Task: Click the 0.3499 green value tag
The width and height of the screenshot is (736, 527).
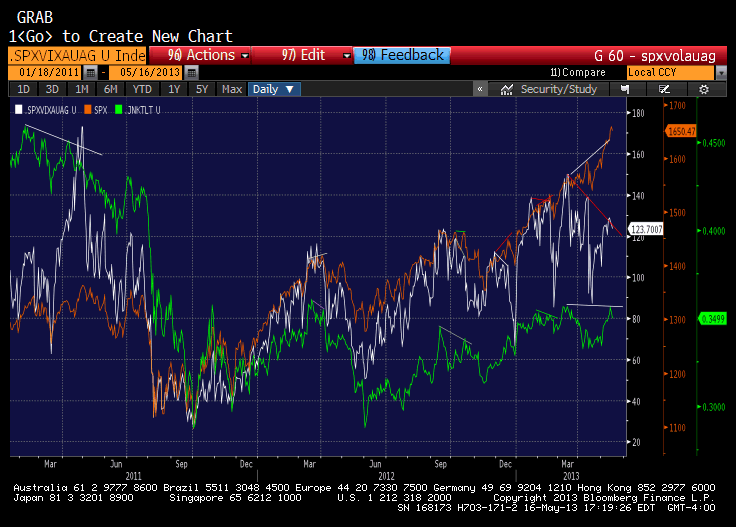Action: (x=713, y=319)
